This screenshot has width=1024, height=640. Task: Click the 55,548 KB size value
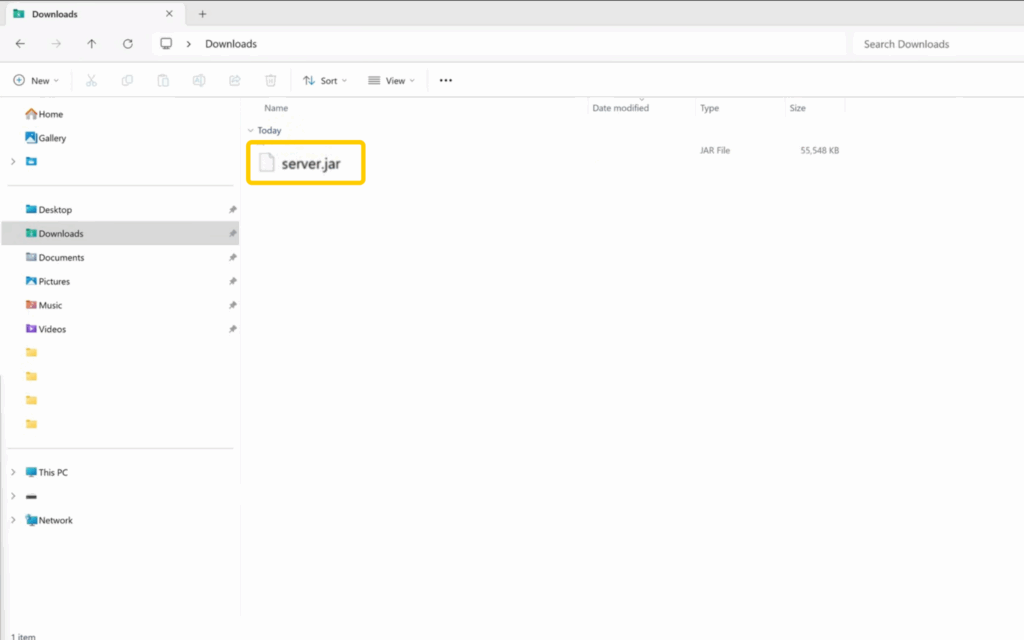(820, 150)
